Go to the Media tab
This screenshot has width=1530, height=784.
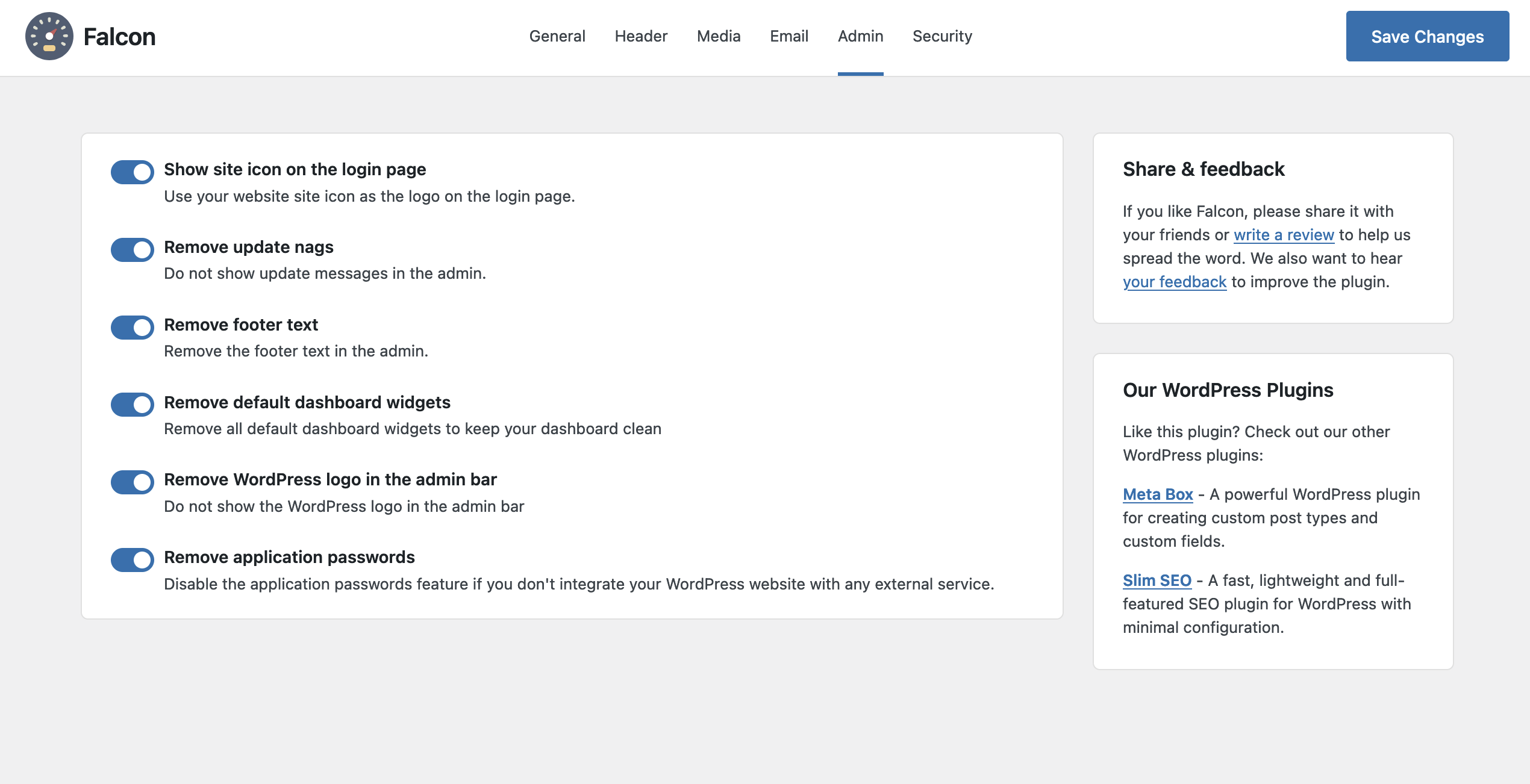pos(719,36)
